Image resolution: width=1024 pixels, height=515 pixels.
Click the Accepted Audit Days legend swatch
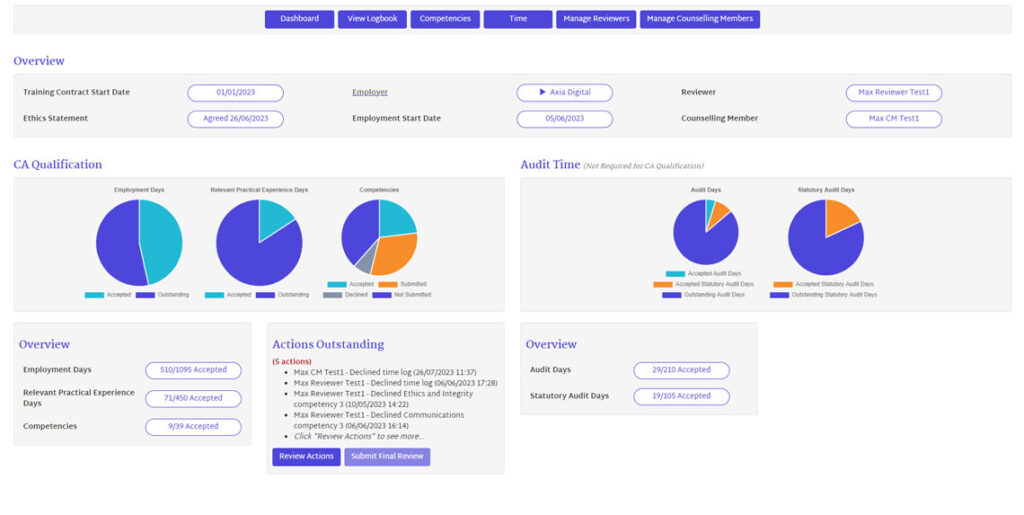[x=675, y=273]
